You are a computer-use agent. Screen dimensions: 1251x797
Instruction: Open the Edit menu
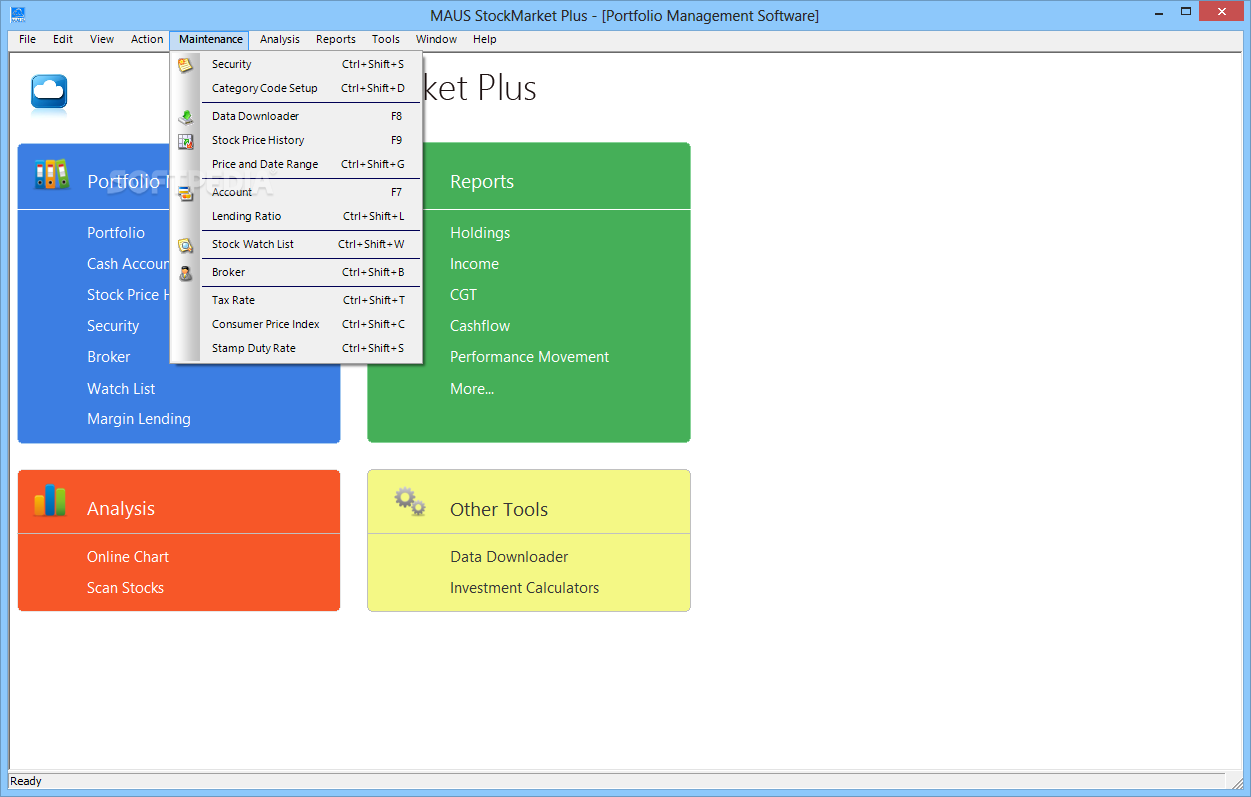63,40
